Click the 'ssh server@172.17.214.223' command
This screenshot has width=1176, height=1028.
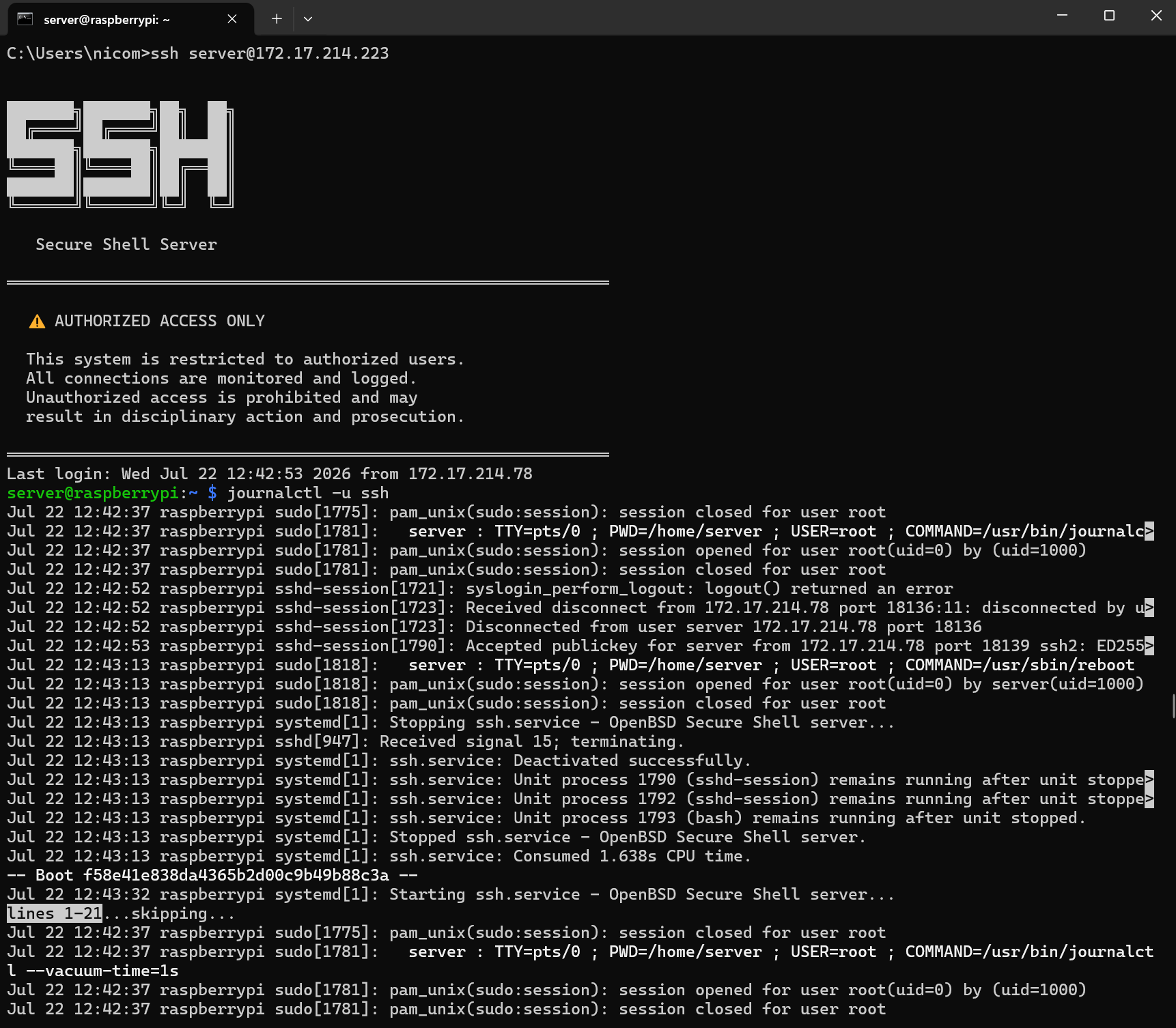tap(270, 53)
